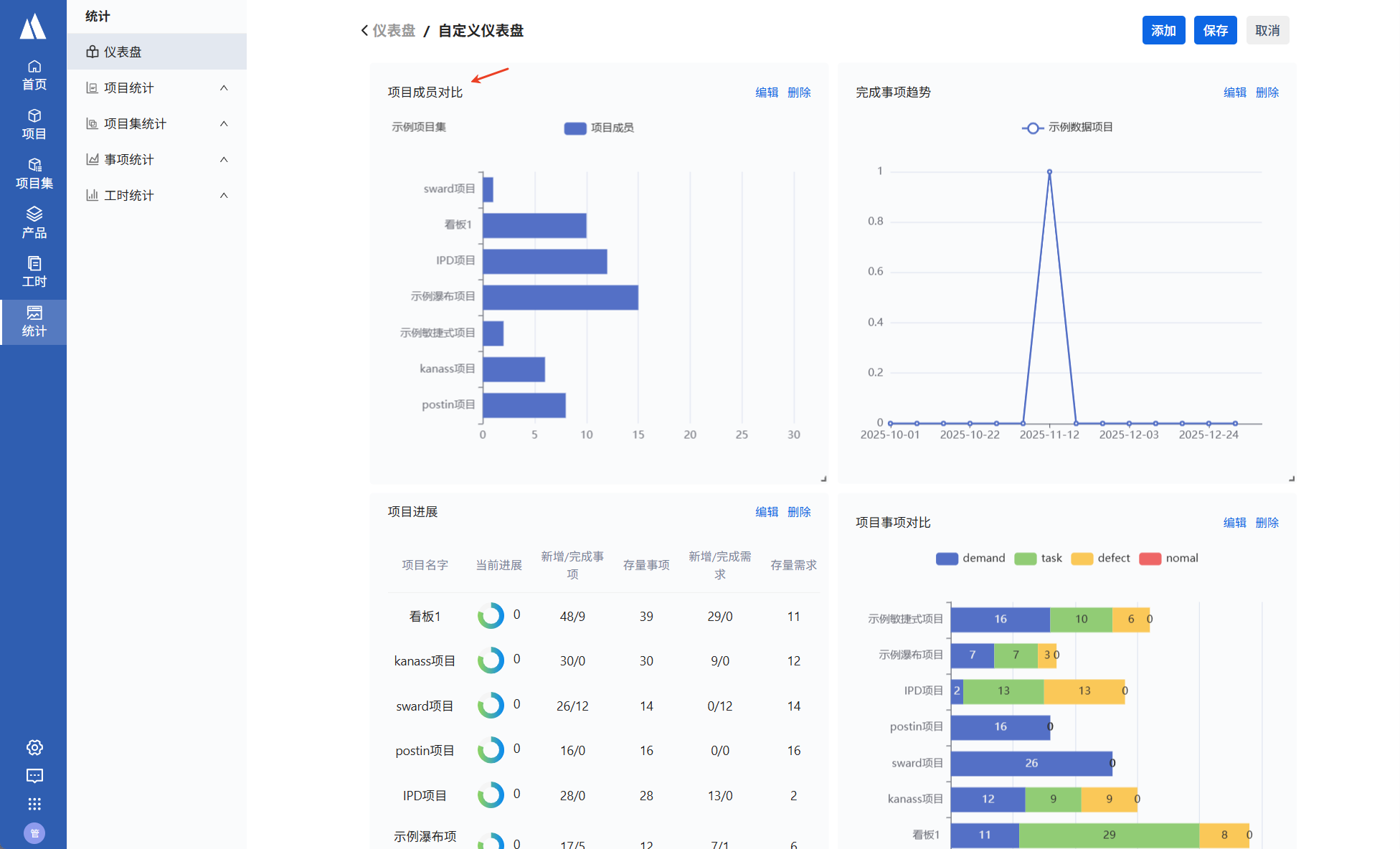
Task: Click 删除 on 完成事项趋势 card
Action: coord(1267,93)
